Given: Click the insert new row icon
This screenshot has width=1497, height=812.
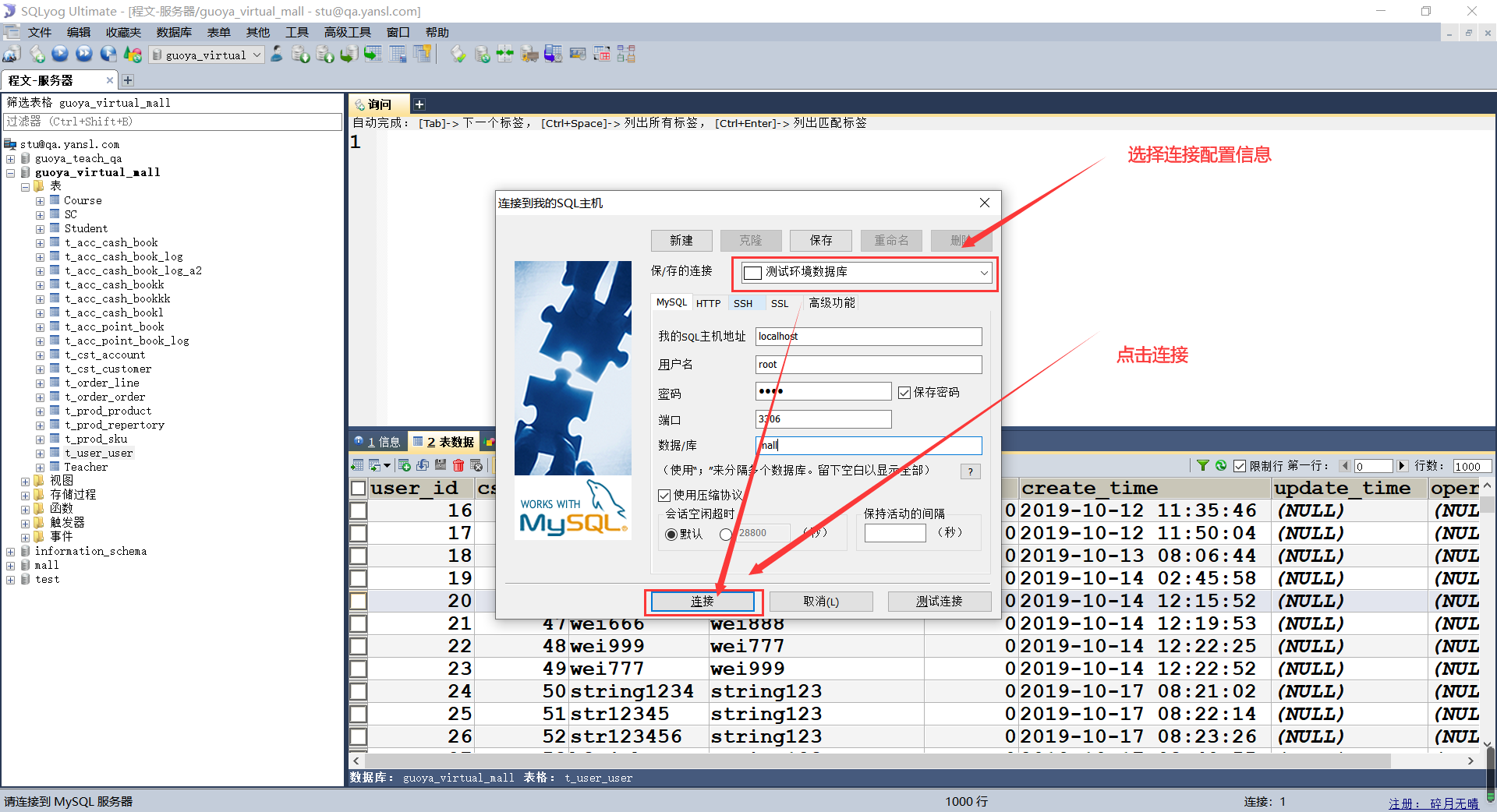Looking at the screenshot, I should [x=405, y=465].
